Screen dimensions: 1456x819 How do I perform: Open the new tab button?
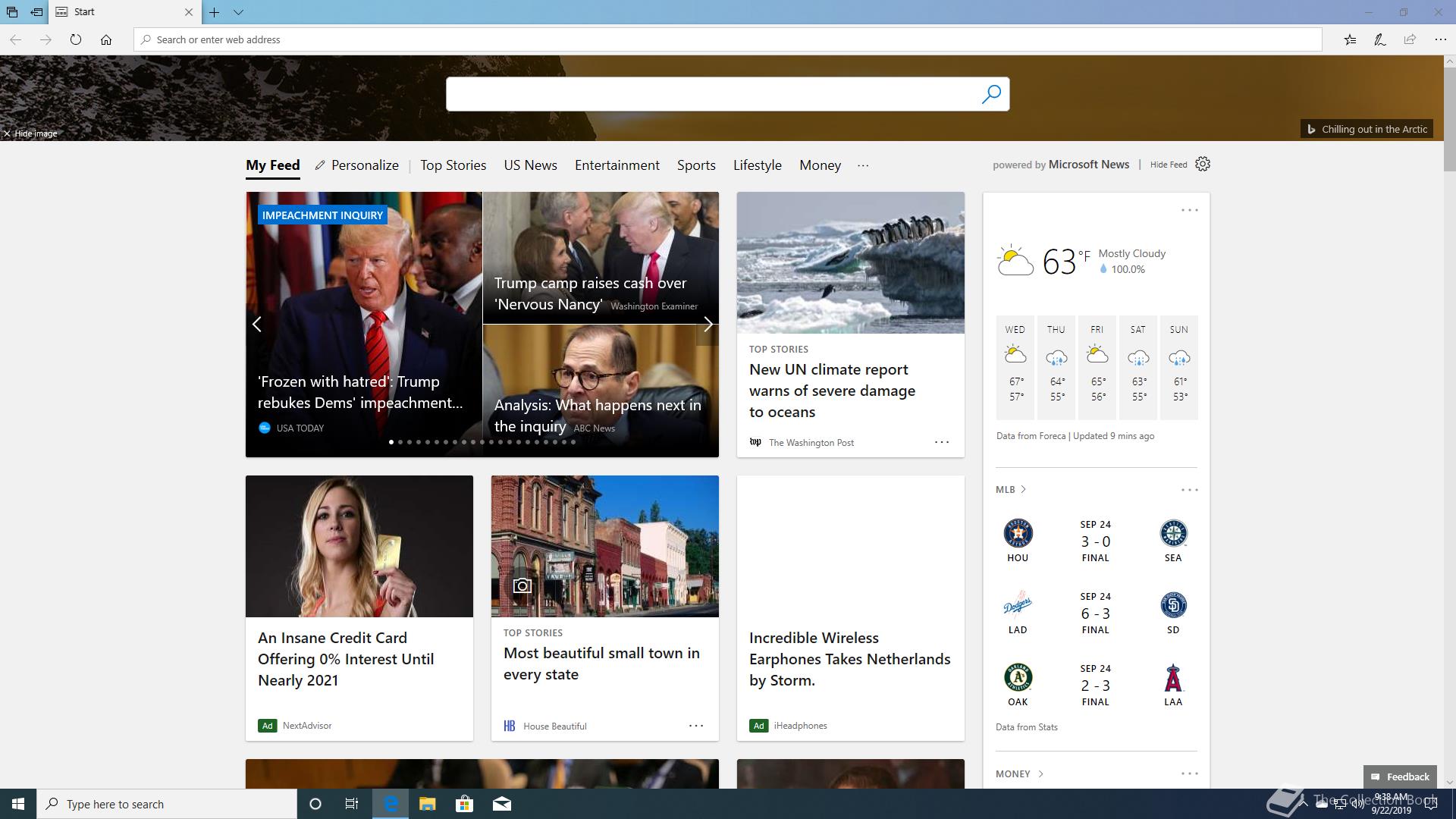click(x=215, y=12)
